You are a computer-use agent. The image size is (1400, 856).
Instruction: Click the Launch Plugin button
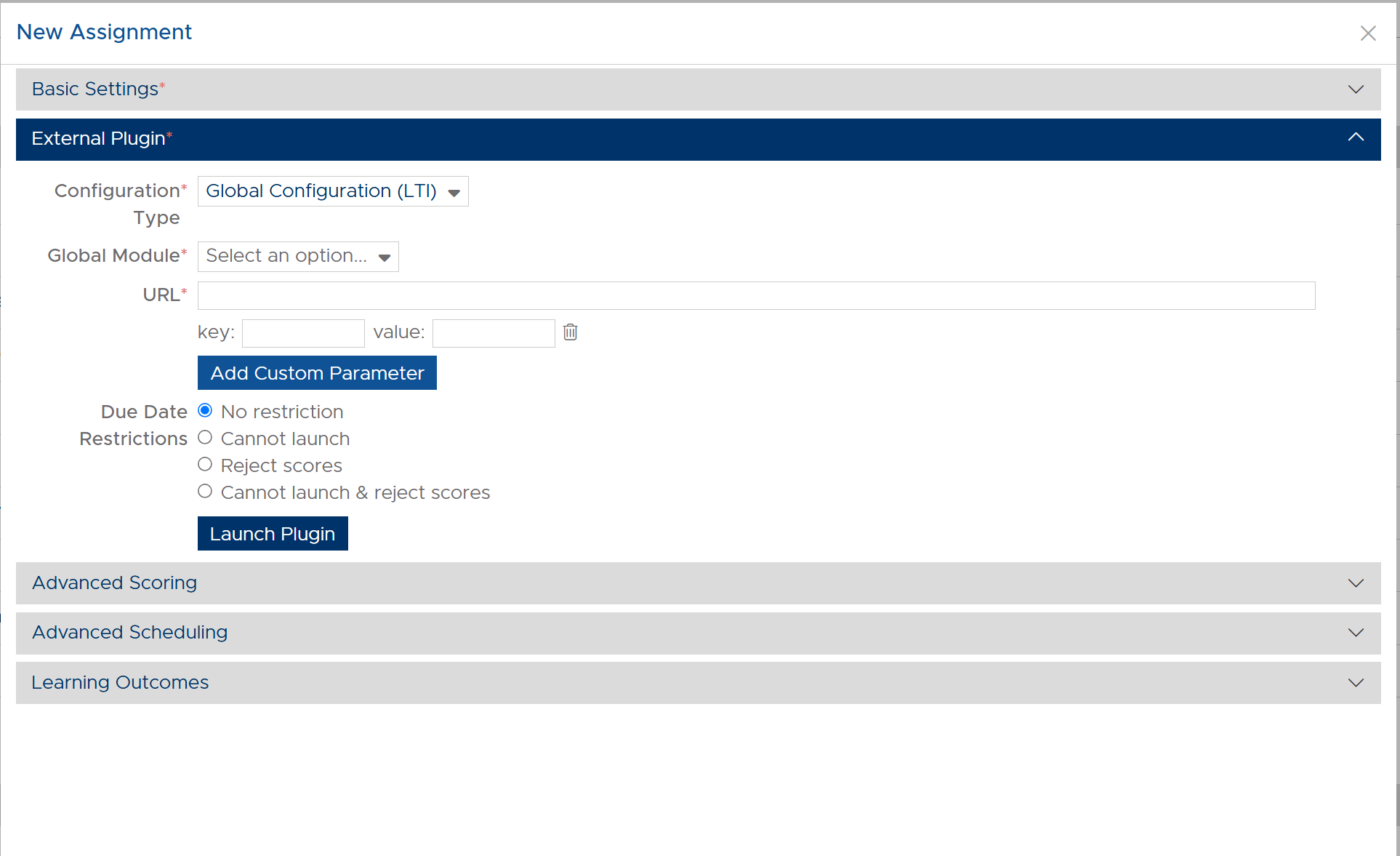(x=273, y=534)
